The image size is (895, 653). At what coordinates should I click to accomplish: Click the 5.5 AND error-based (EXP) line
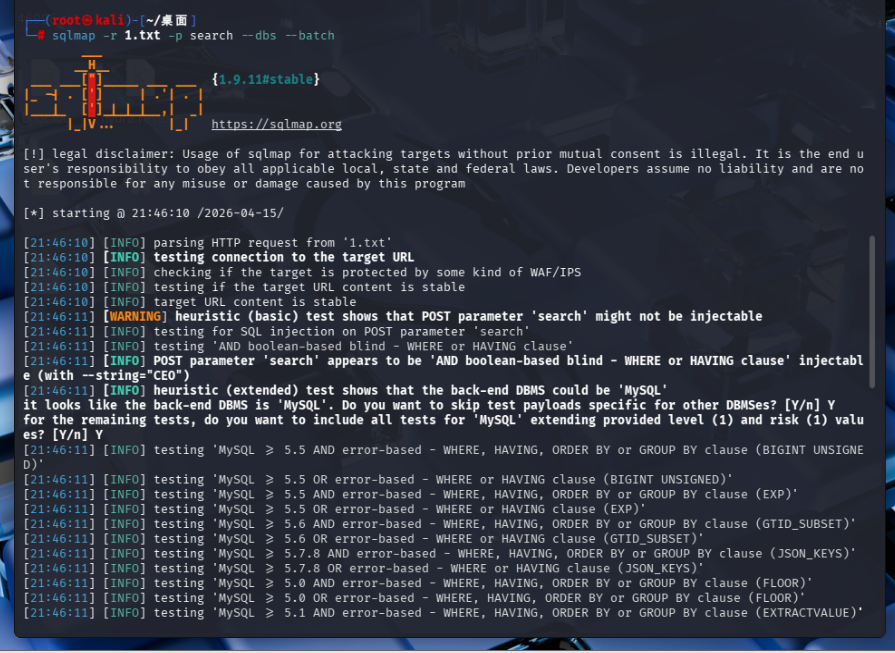coord(410,494)
